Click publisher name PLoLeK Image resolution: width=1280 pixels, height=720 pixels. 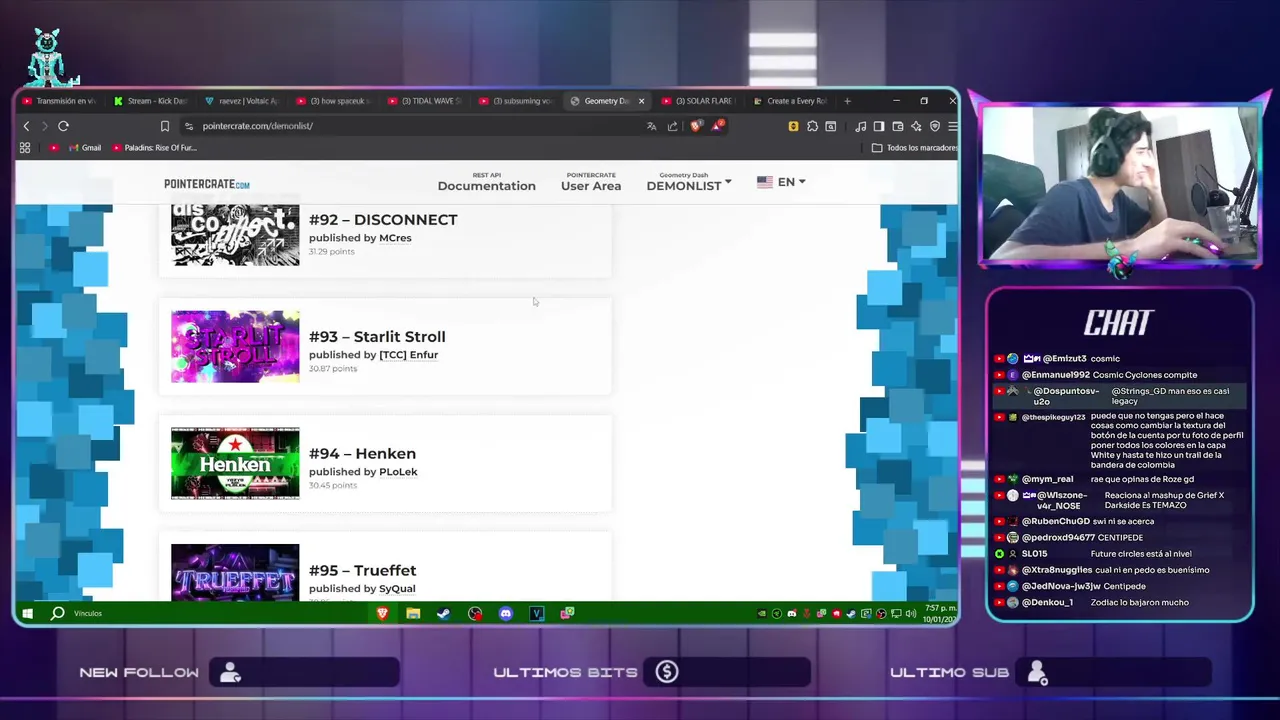pos(398,472)
